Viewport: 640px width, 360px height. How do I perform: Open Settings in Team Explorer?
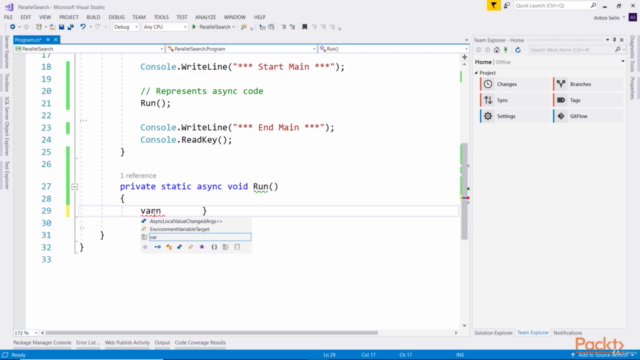click(x=516, y=116)
